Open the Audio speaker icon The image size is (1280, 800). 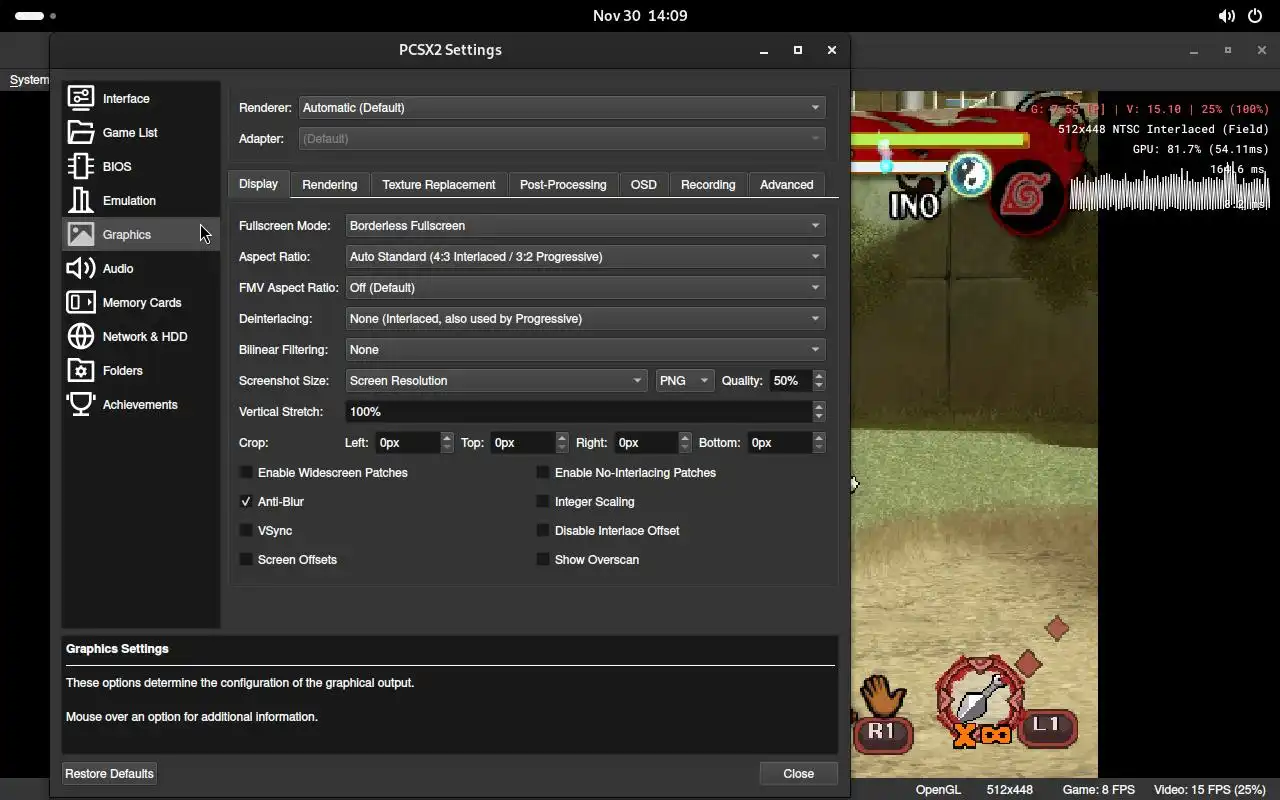81,268
